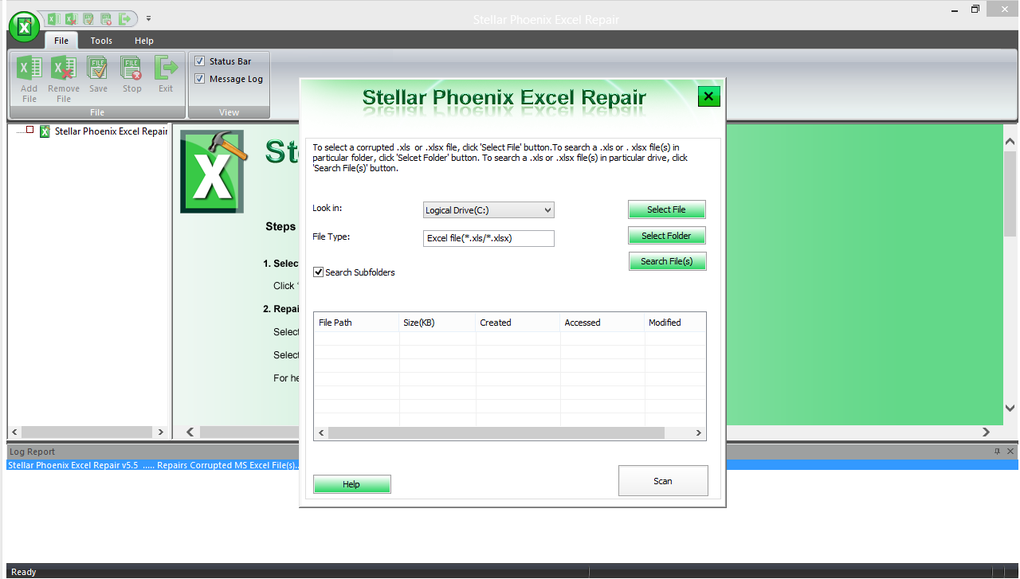Click the tree panel scroll left arrow
Viewport: 1020px width, 579px height.
point(15,432)
